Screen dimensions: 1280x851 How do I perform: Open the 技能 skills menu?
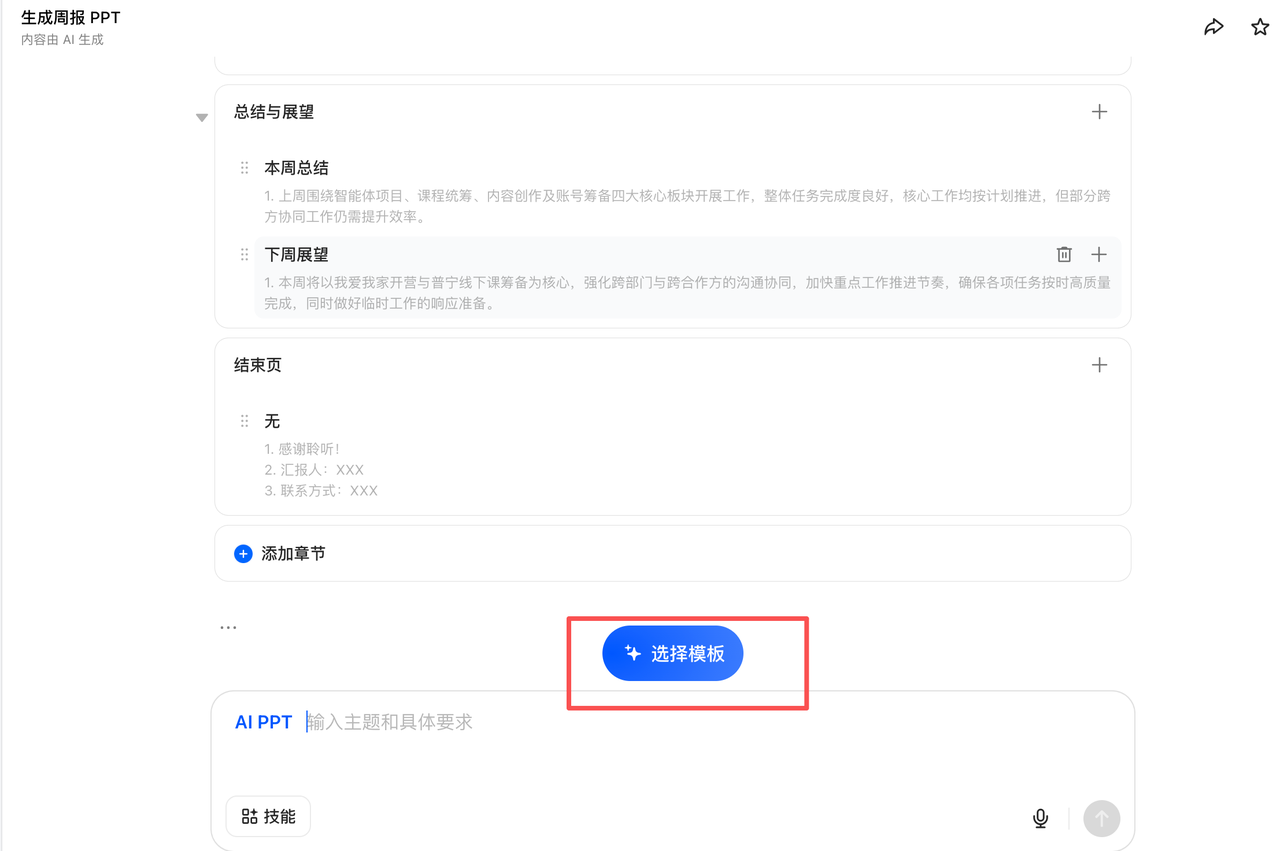click(268, 817)
